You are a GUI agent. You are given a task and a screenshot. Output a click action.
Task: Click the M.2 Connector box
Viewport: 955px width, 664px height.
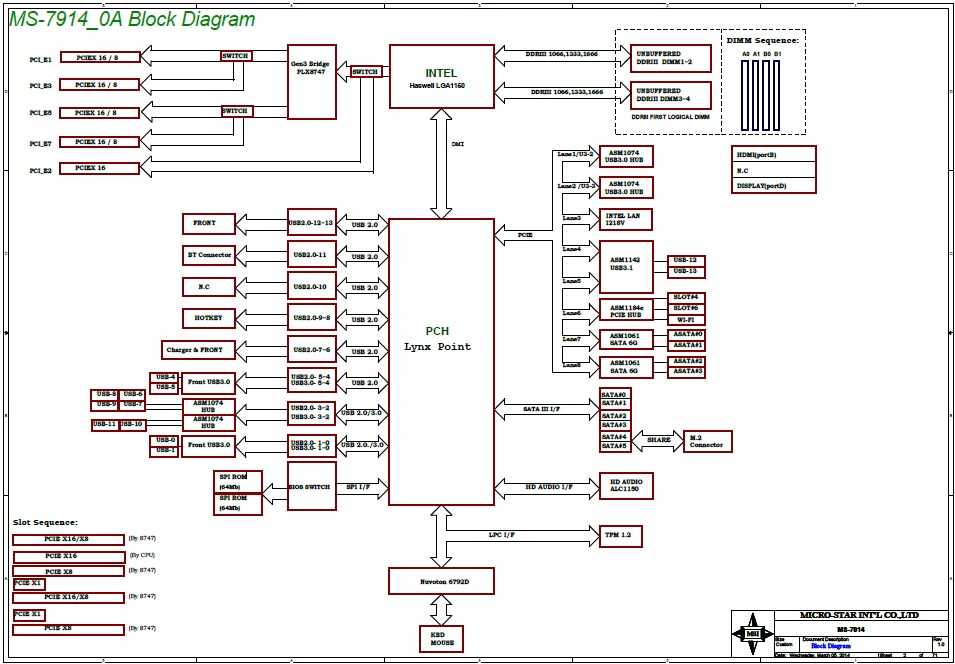(x=706, y=441)
